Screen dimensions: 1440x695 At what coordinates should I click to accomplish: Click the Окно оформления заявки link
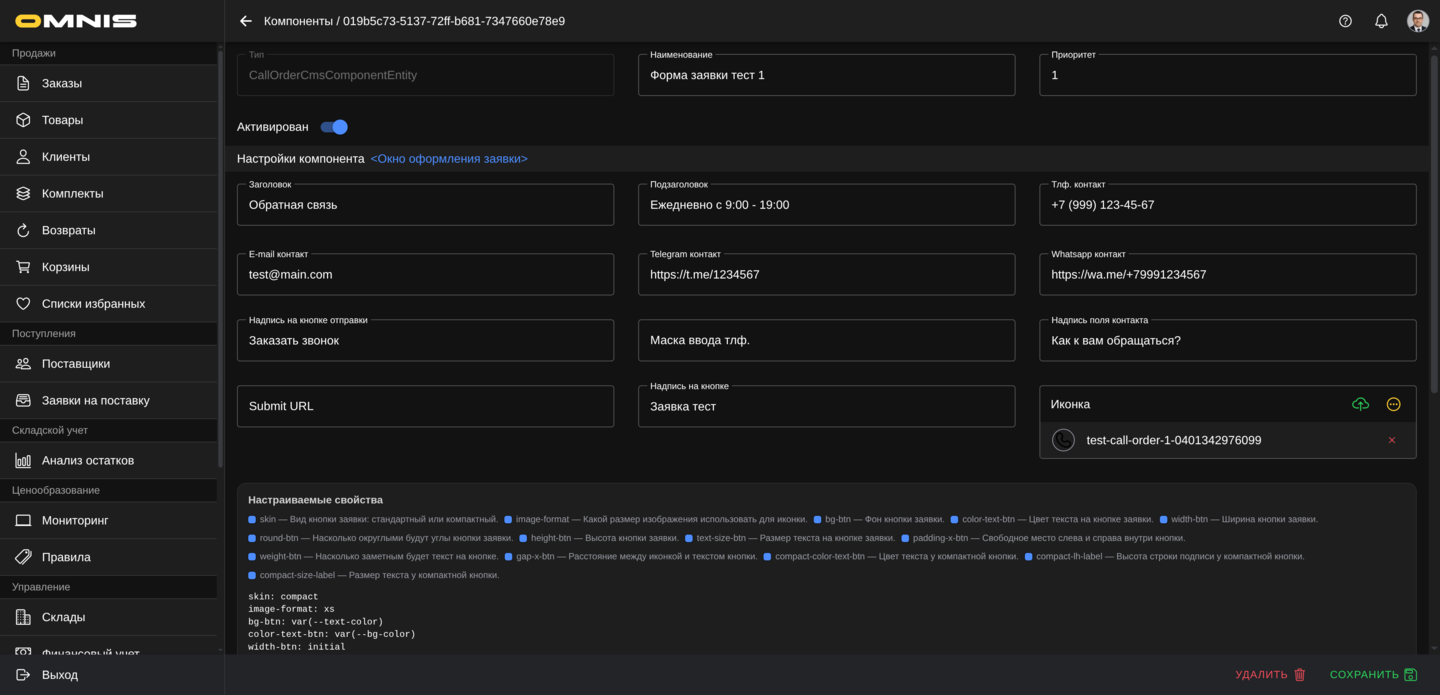[x=449, y=159]
